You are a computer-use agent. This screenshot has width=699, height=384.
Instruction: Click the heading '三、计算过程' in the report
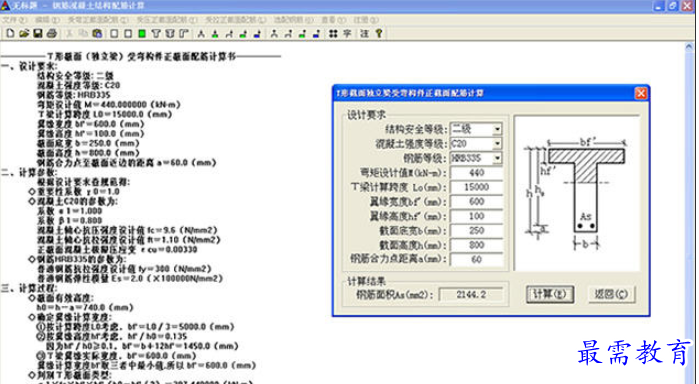(30, 289)
